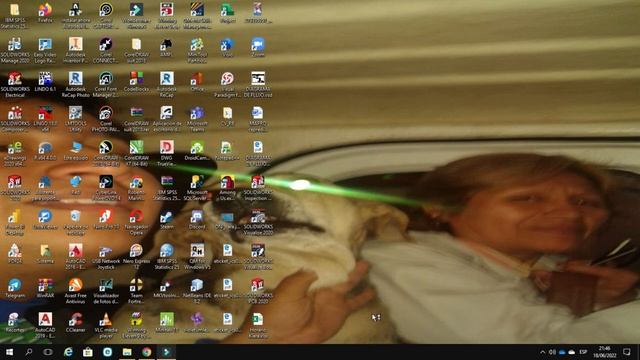Select the SOLIDWORKS Inspection shortcut
Screen dimensions: 640x360
pyautogui.click(x=258, y=187)
